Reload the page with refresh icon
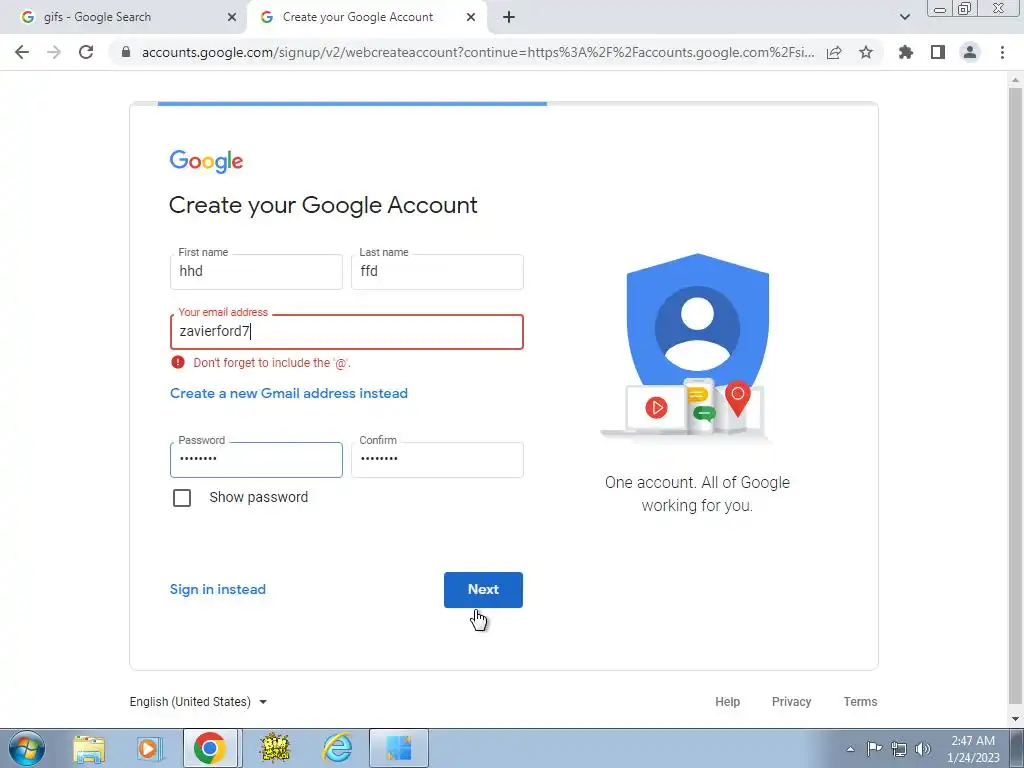Screen dimensions: 1024x768 tap(86, 52)
